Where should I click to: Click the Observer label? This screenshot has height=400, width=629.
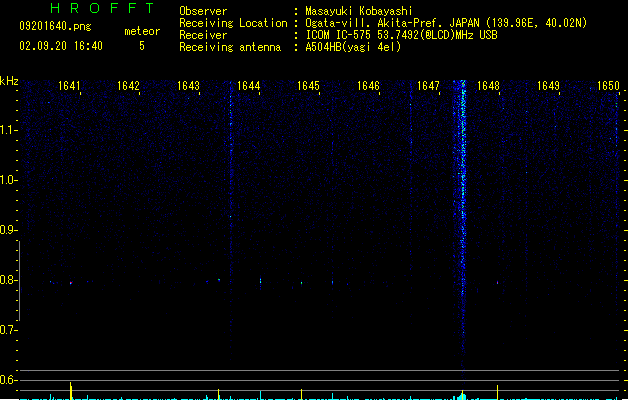point(203,11)
